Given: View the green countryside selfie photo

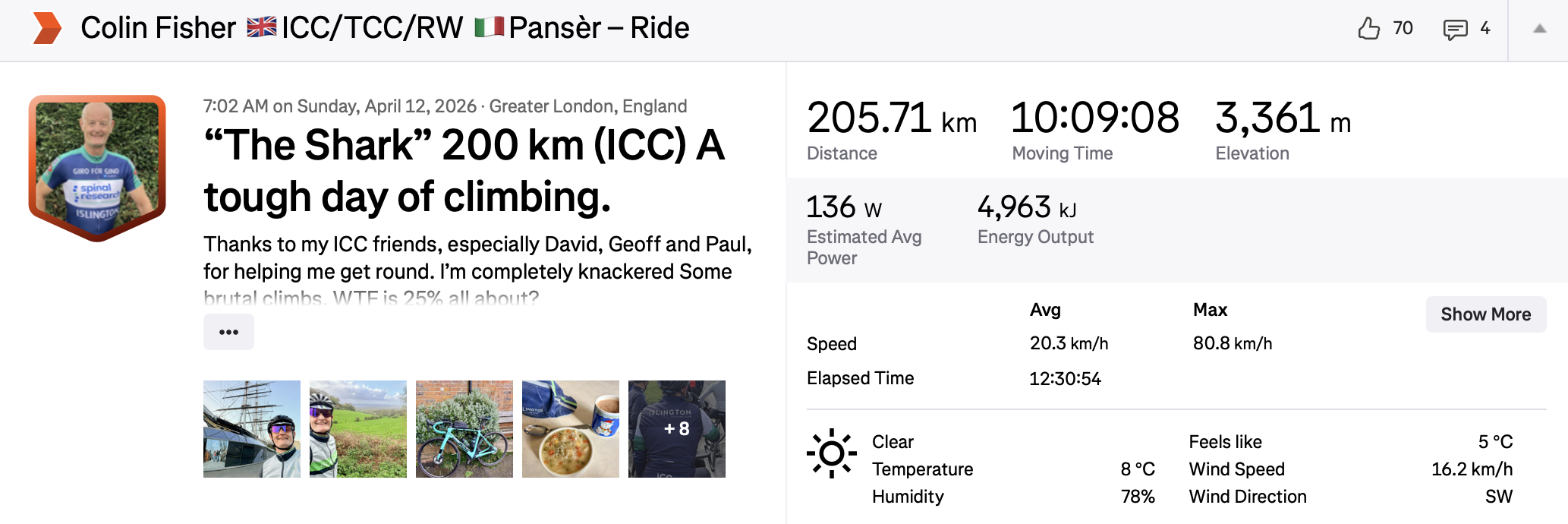Looking at the screenshot, I should 358,429.
